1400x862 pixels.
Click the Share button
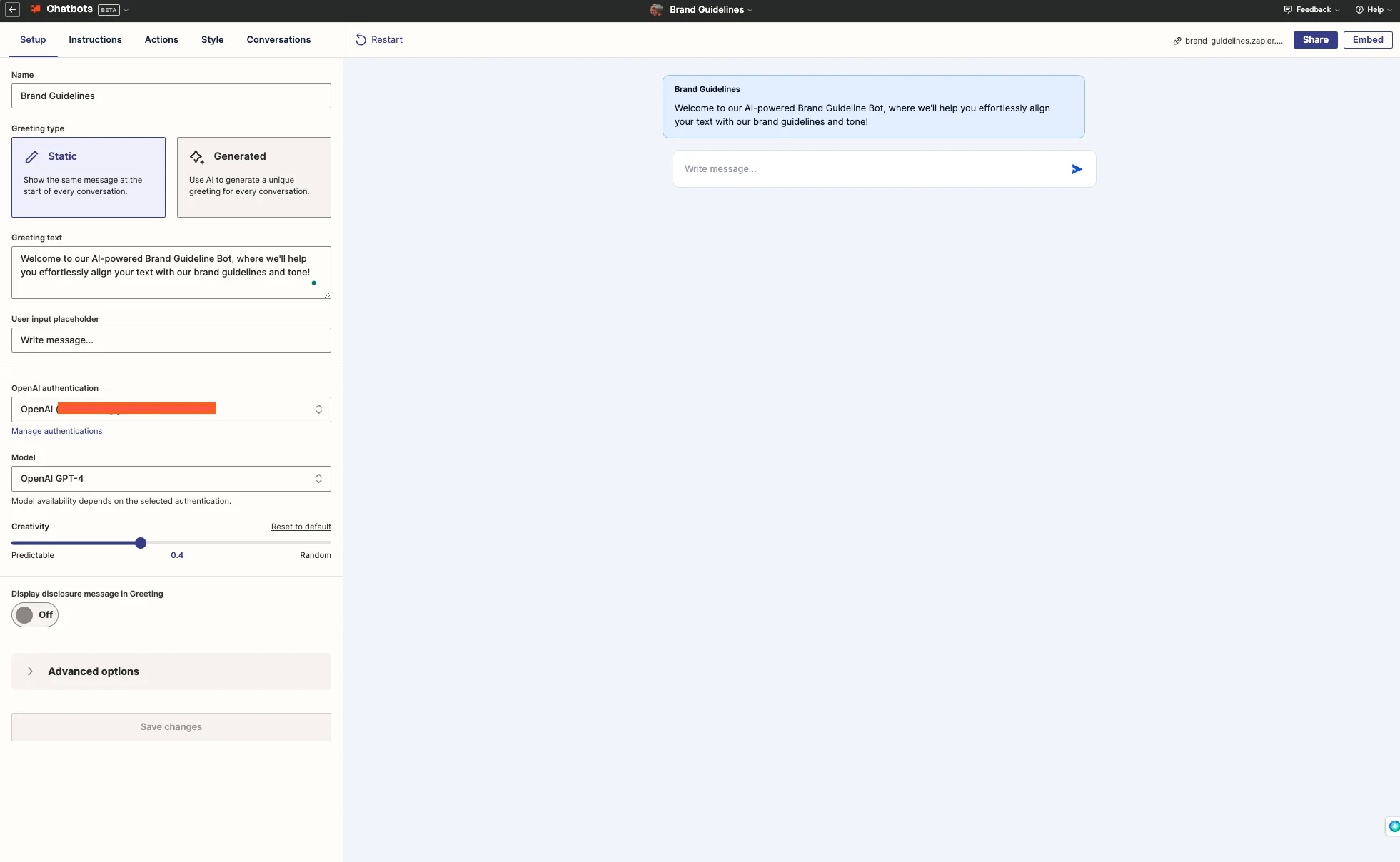coord(1315,40)
